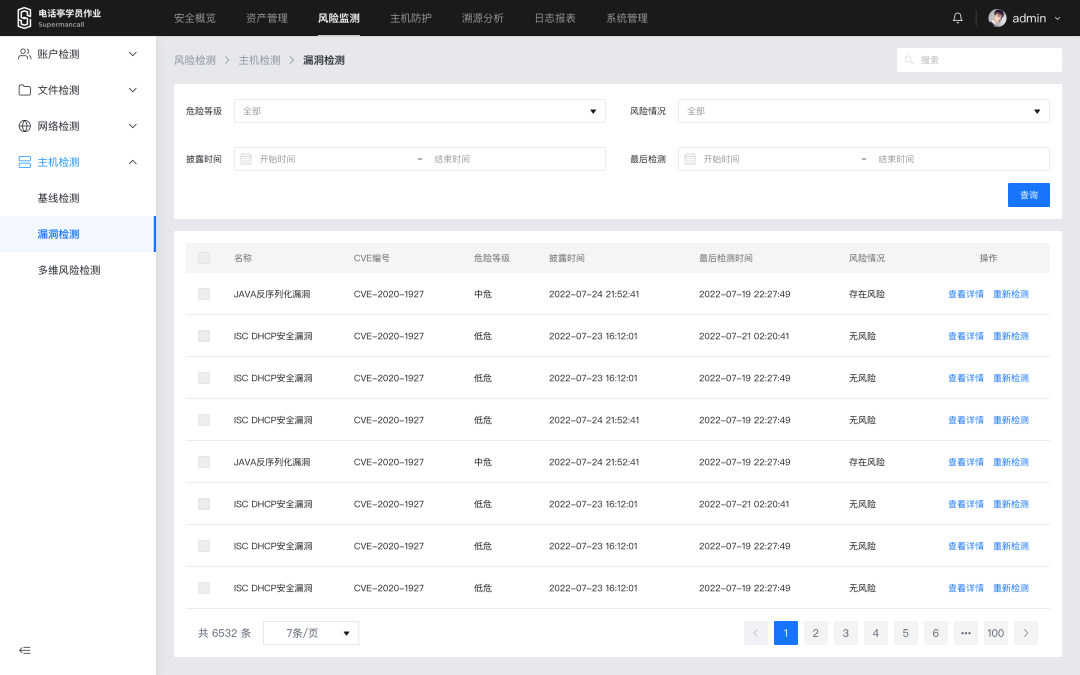Click the calendar icon in the 最后检测 field
The width and height of the screenshot is (1080, 675).
(690, 159)
